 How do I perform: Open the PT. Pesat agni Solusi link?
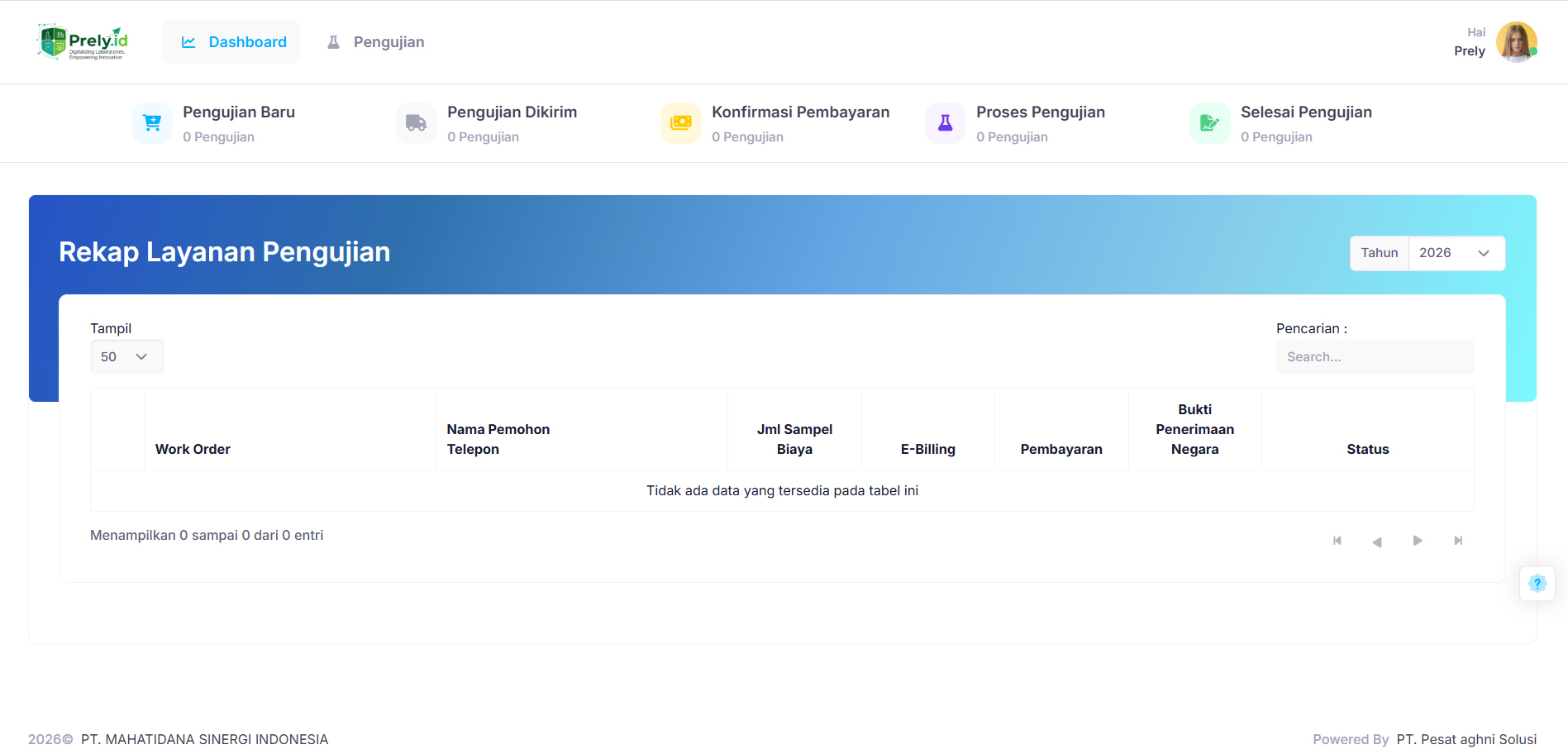(x=1466, y=739)
